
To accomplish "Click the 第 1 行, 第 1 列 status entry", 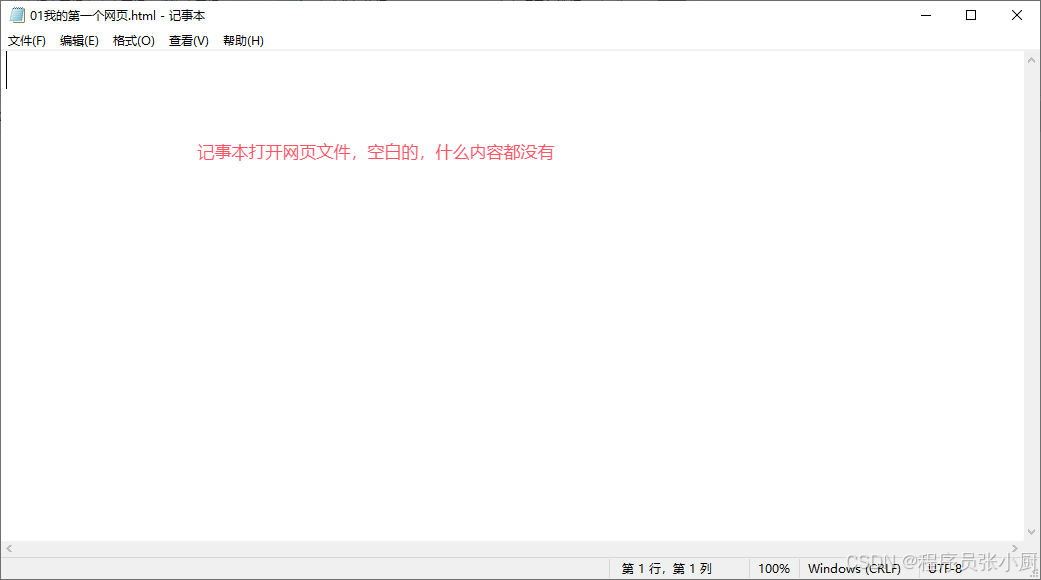I will point(666,569).
